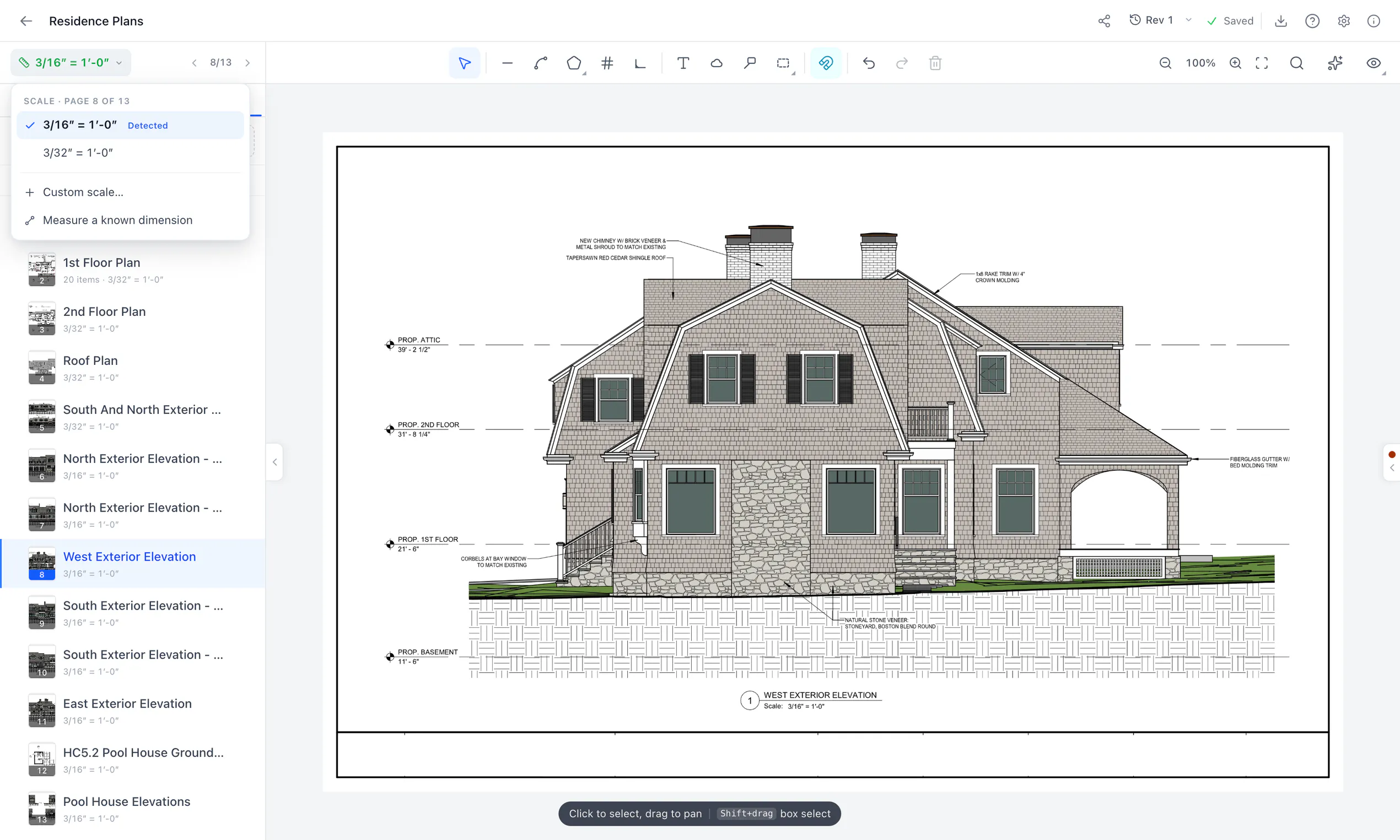Download the plans
The height and width of the screenshot is (840, 1400).
point(1281,21)
